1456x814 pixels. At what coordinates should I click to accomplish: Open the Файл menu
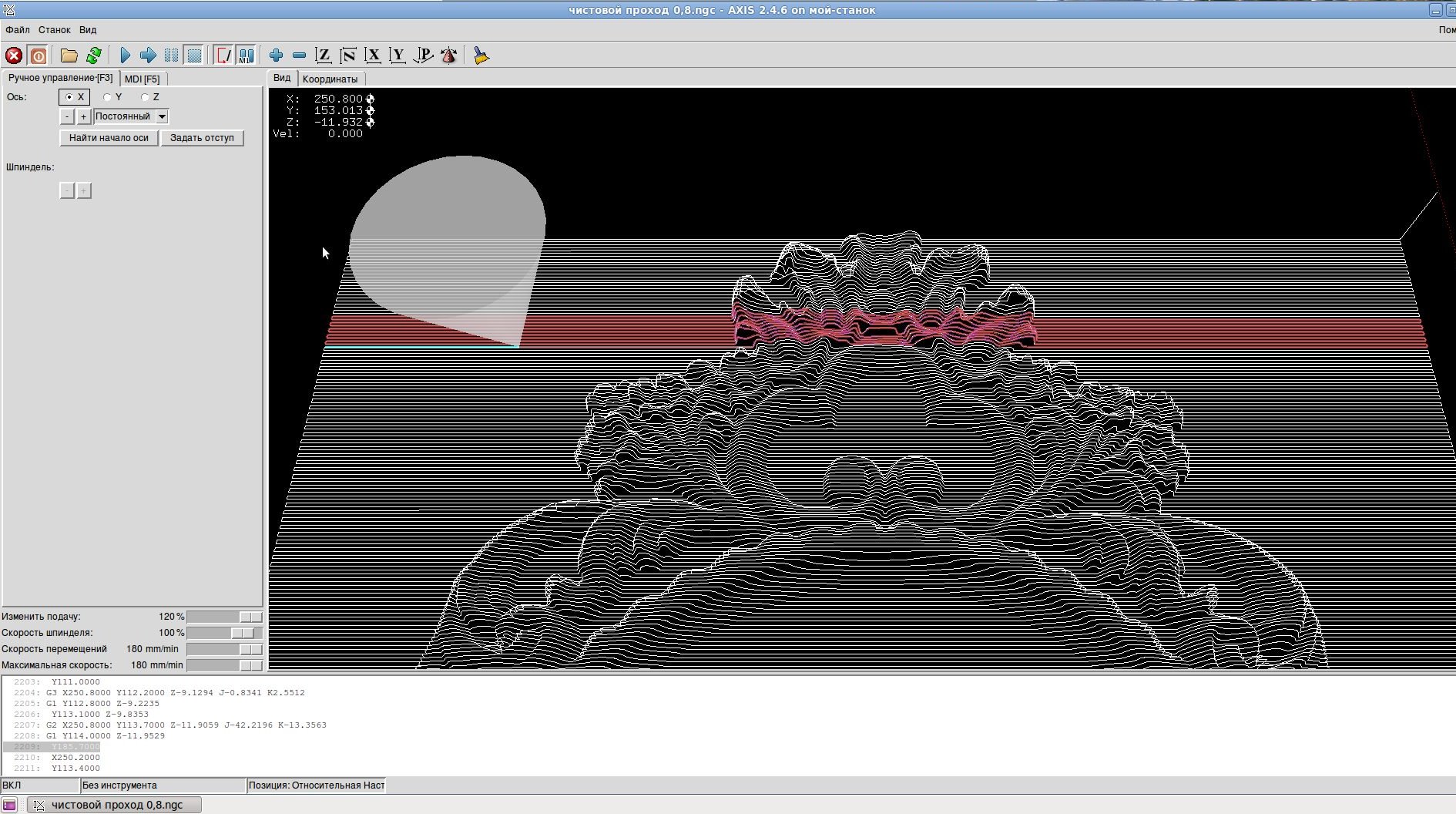[18, 30]
